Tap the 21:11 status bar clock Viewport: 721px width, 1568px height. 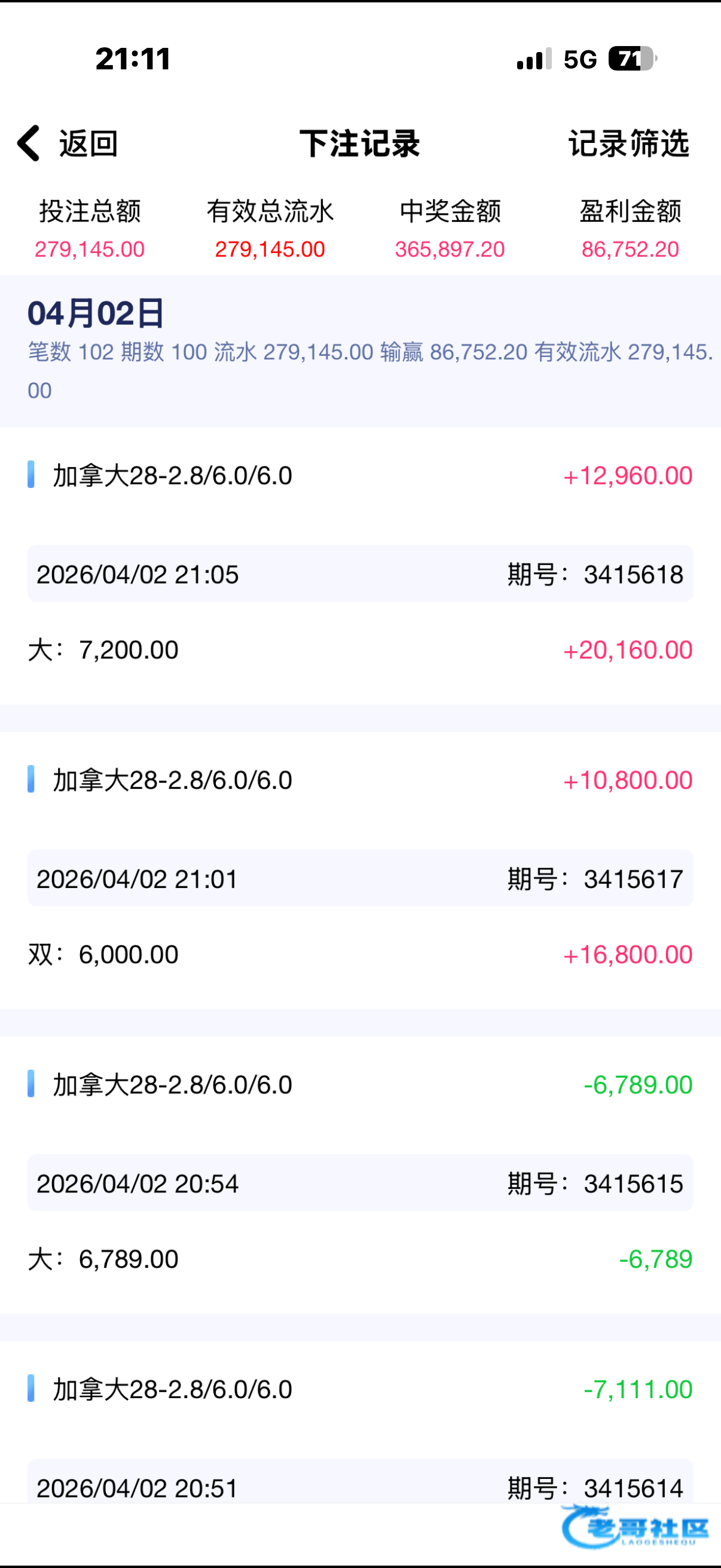[x=133, y=59]
